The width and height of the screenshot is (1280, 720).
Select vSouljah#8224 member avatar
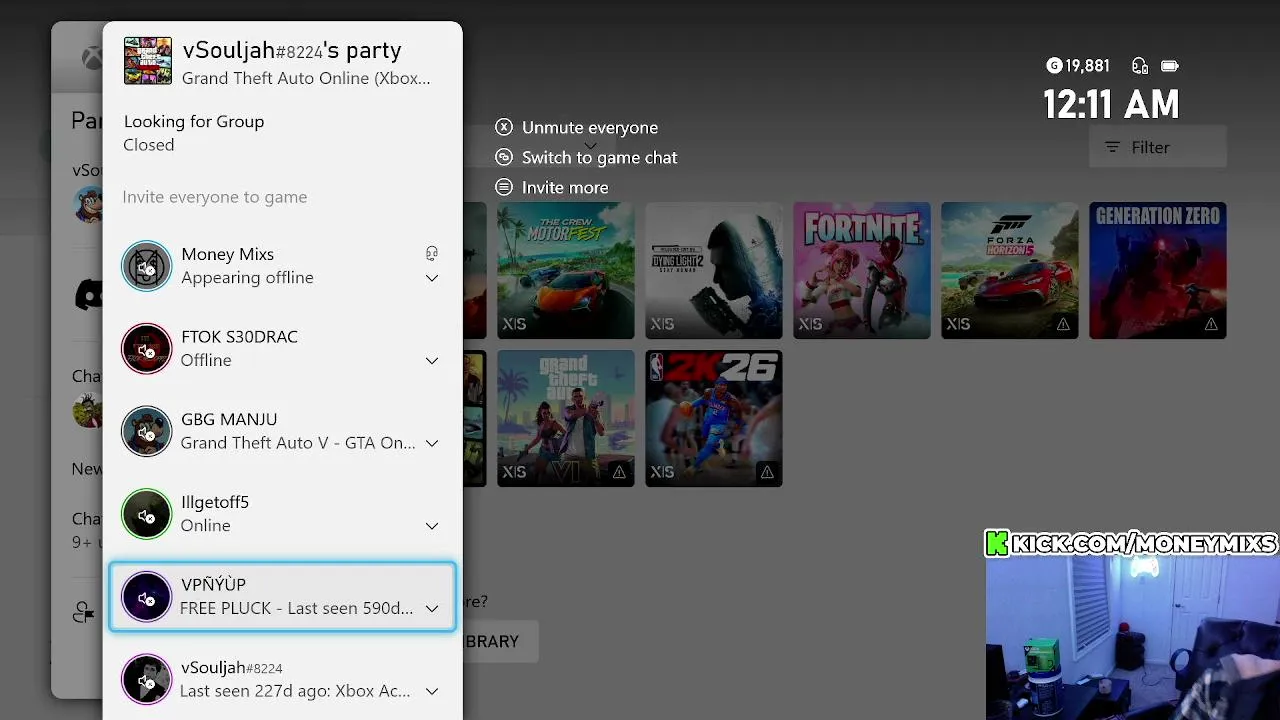(147, 680)
